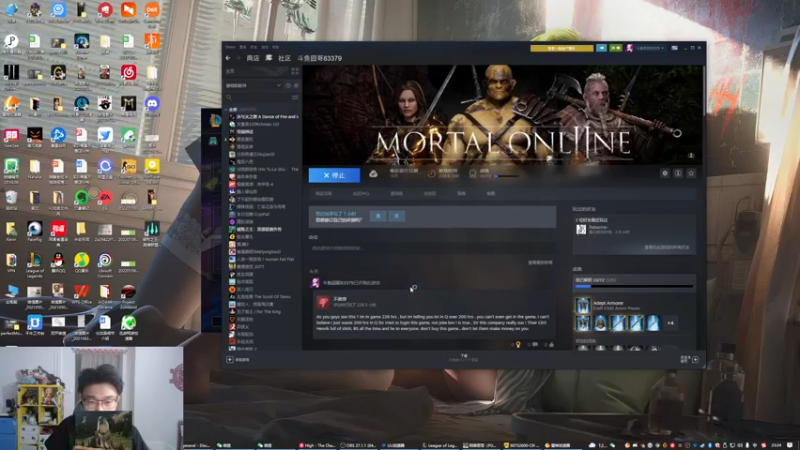Open Adept Armorer achievement icon
This screenshot has width=800, height=450.
[x=583, y=305]
